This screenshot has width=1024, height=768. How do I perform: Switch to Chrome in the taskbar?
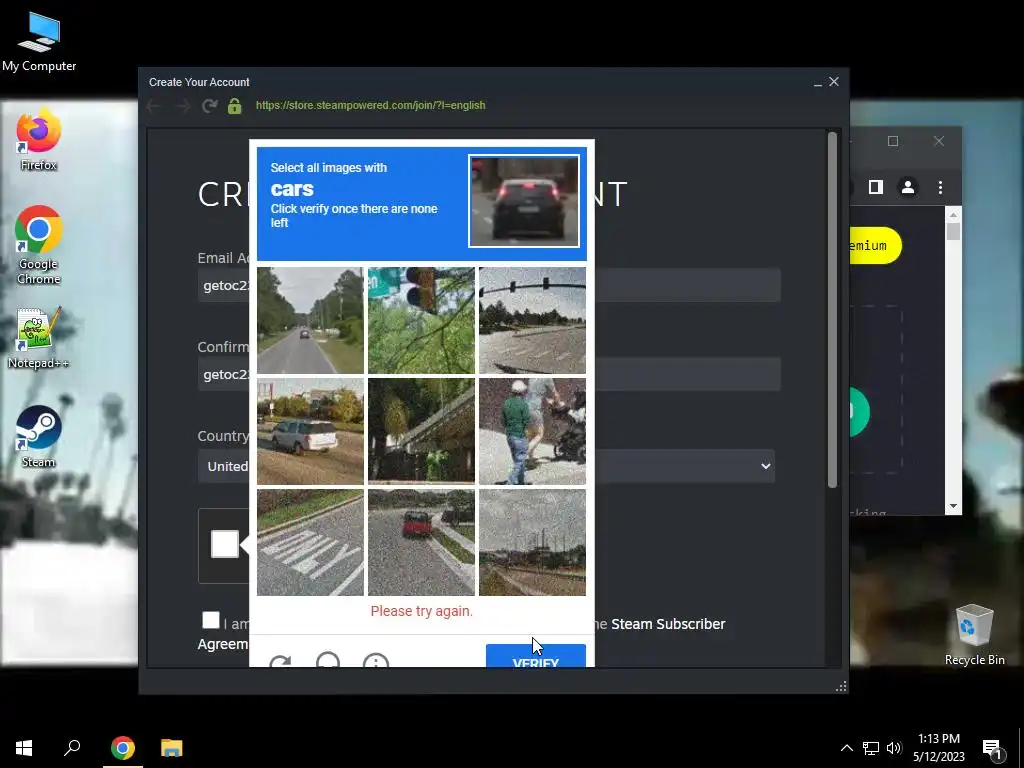point(122,748)
